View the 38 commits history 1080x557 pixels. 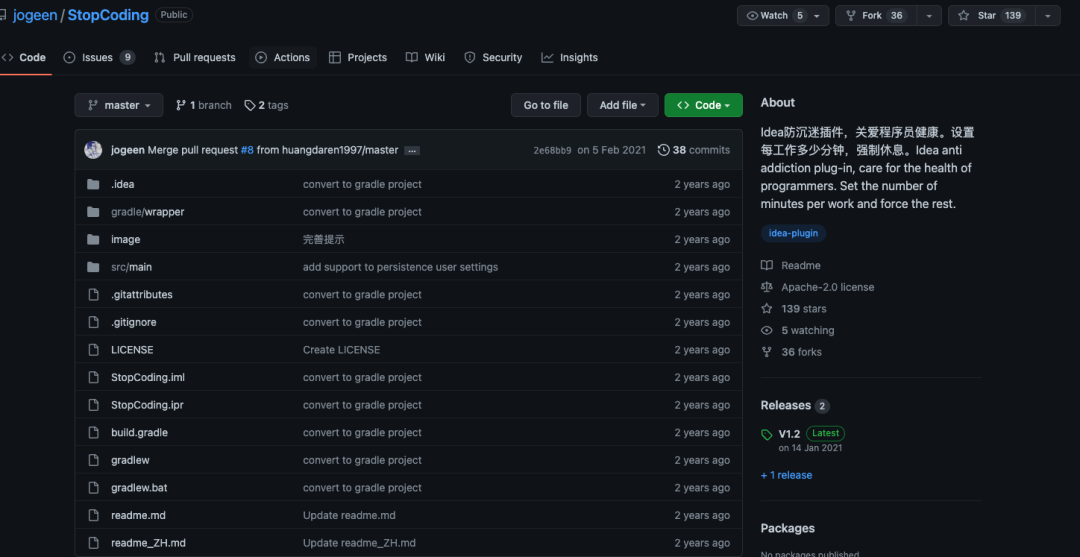point(694,150)
